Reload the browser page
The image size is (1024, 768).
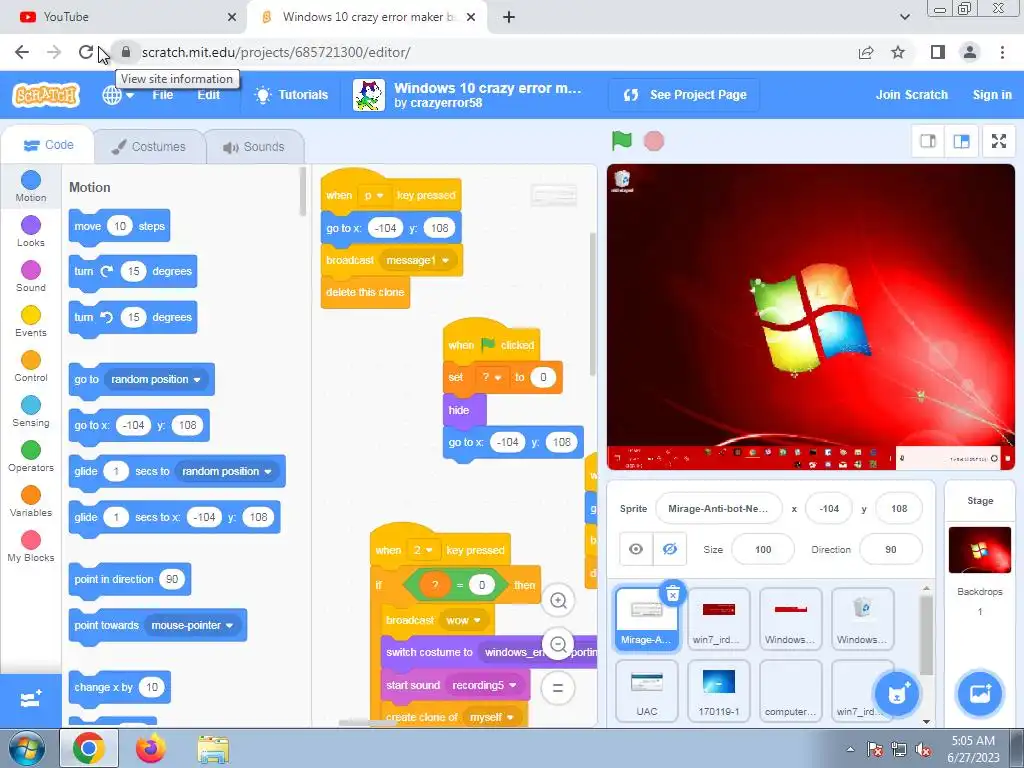86,52
